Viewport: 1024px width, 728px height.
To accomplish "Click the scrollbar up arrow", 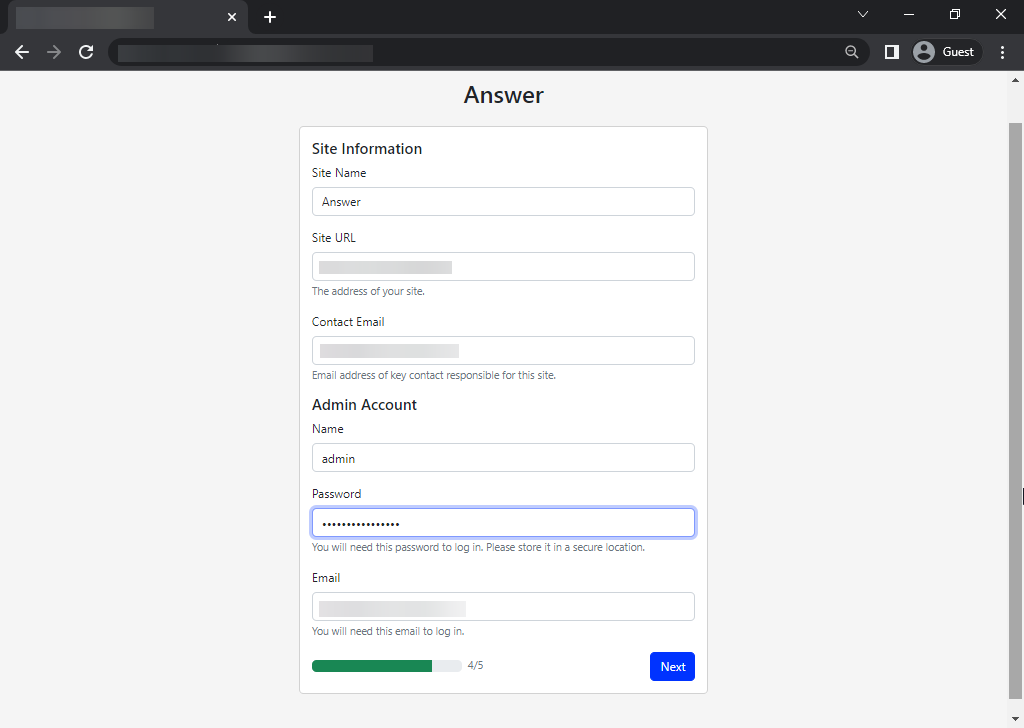I will point(1015,80).
